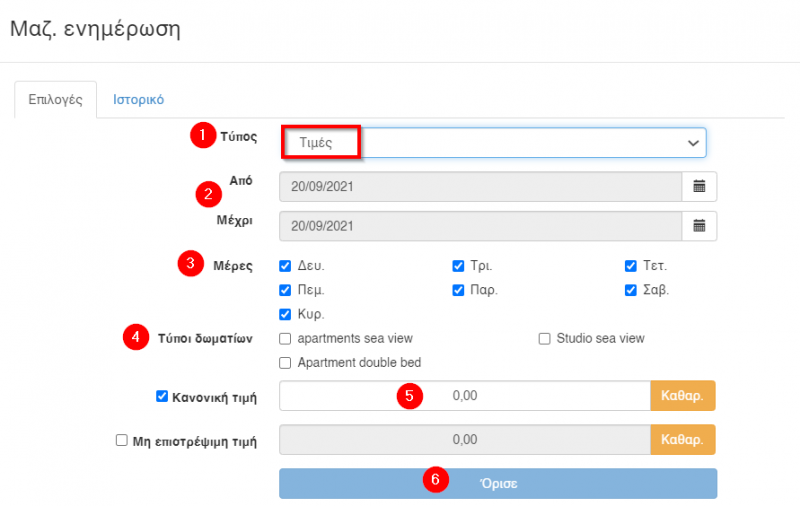Viewport: 800px width, 506px height.
Task: Uncheck the Κυρ. day checkbox
Action: pyautogui.click(x=286, y=314)
